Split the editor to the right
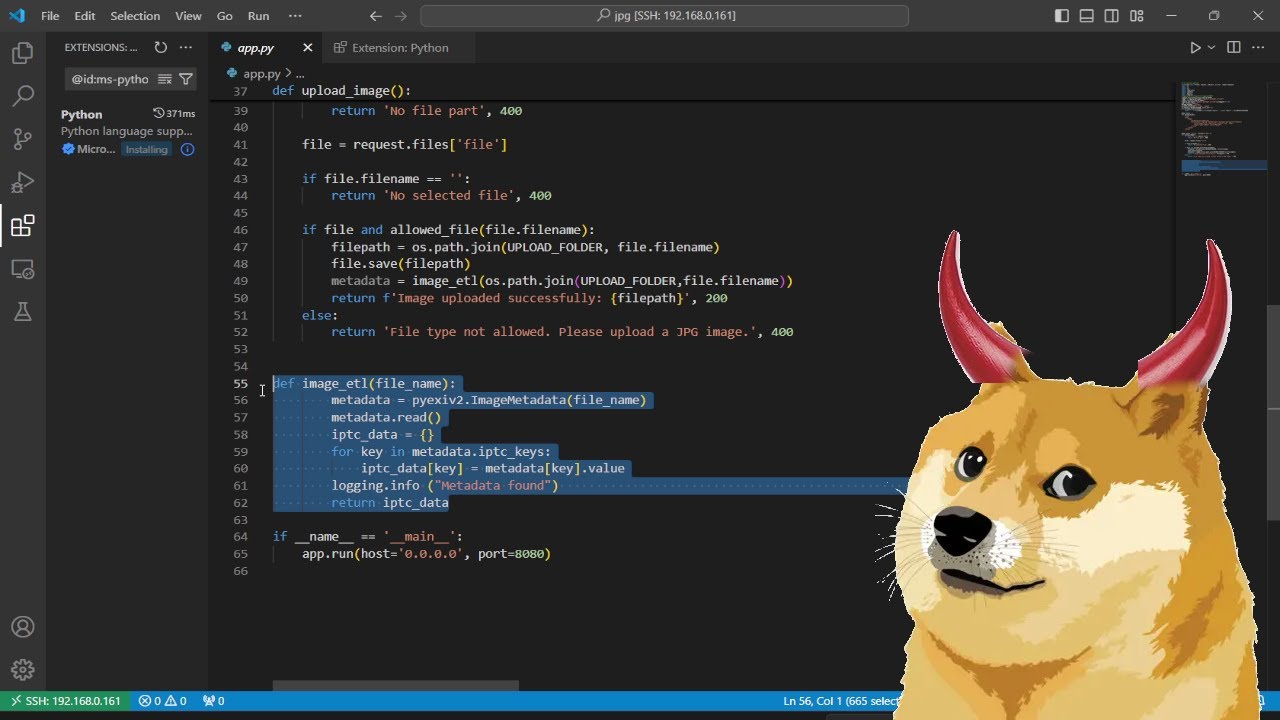This screenshot has width=1280, height=720. (x=1233, y=47)
